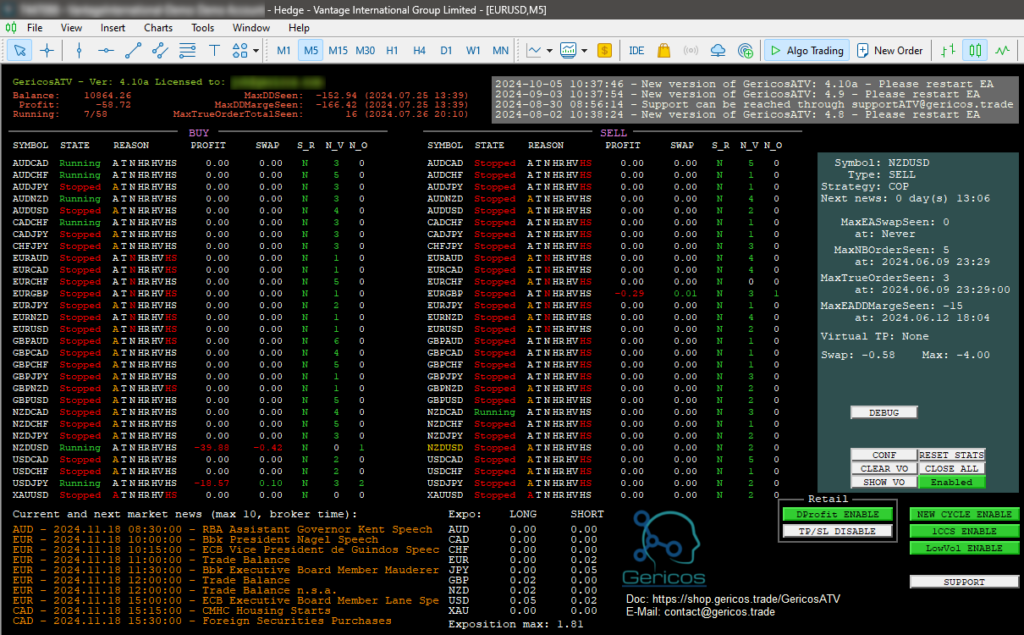Open the MetaEditor IDE

[x=636, y=50]
